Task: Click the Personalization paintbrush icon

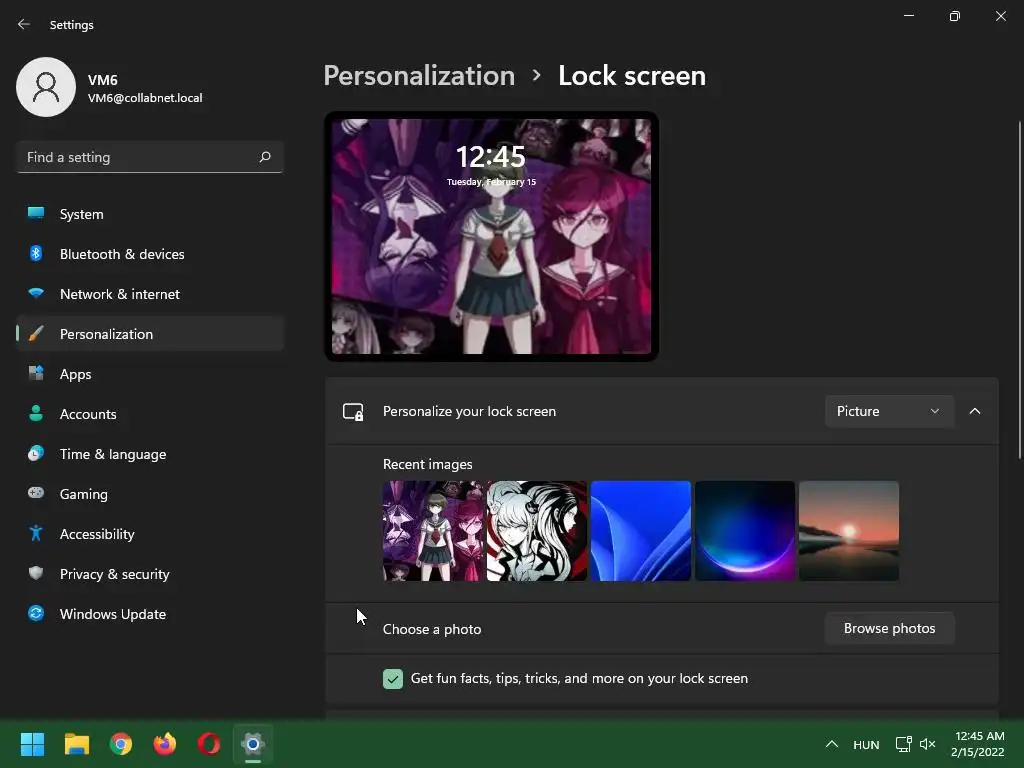Action: pos(36,334)
